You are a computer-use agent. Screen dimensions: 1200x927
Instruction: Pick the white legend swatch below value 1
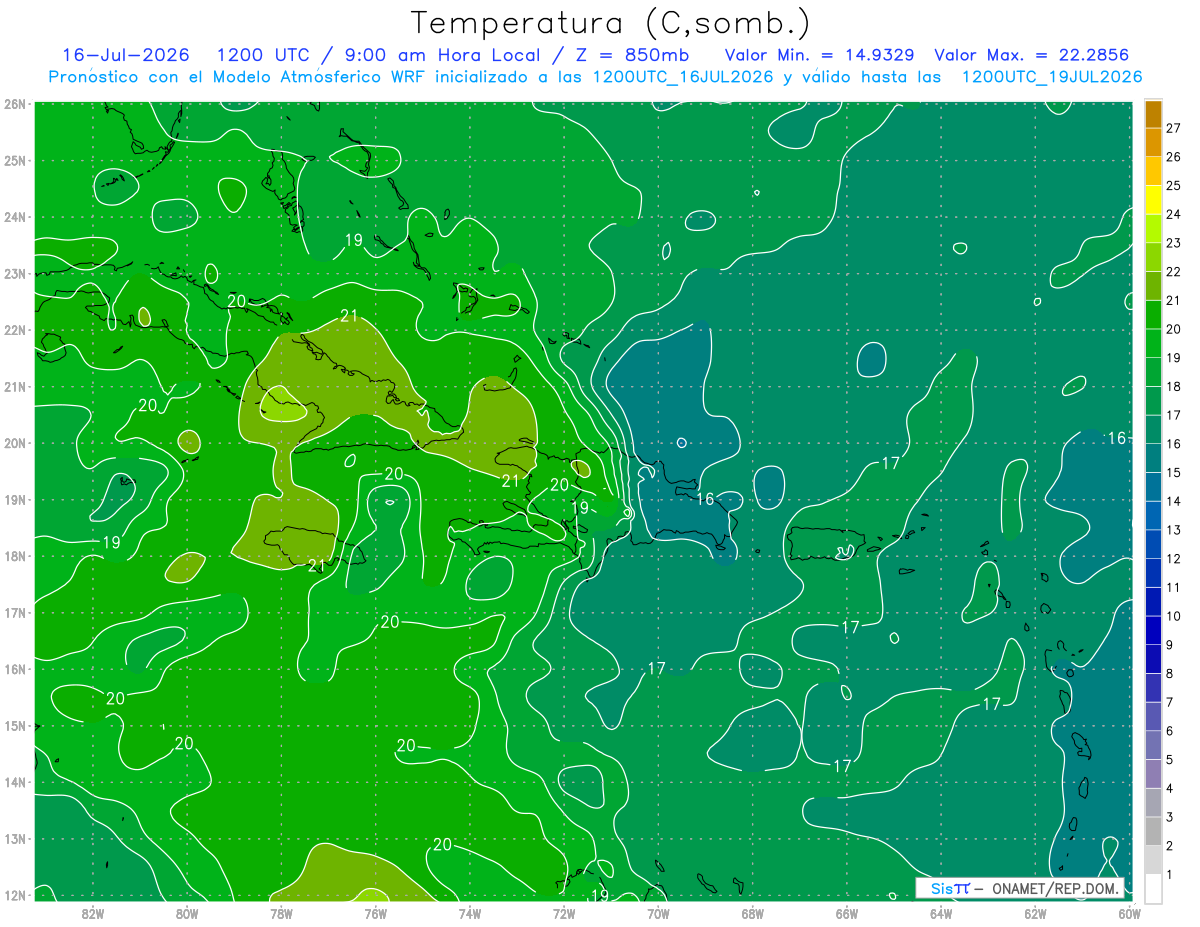point(1153,888)
